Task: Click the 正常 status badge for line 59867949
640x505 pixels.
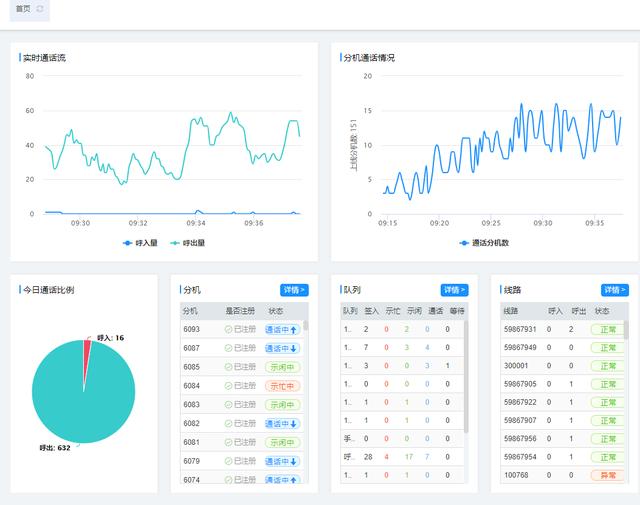Action: point(607,348)
